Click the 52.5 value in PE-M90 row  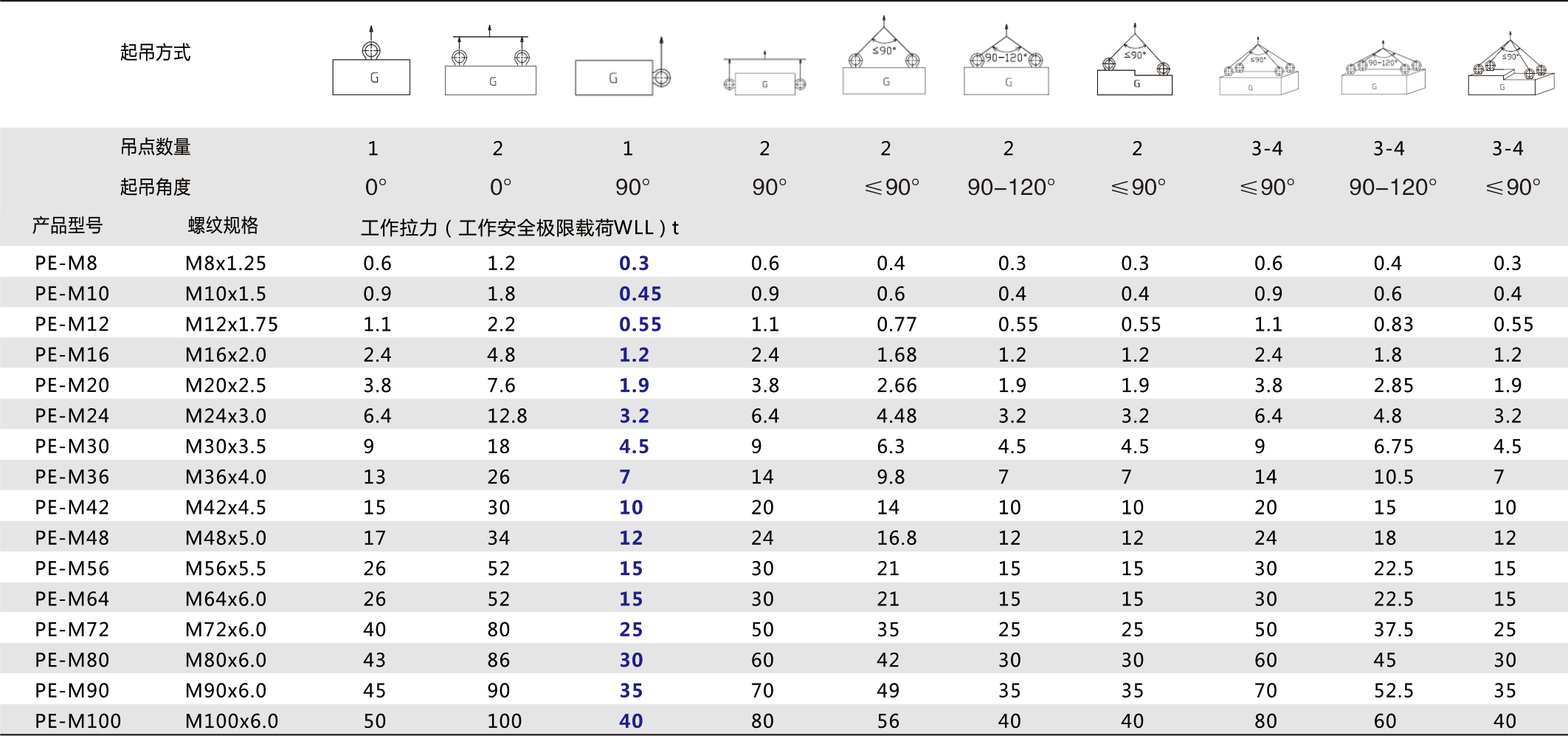click(x=1393, y=691)
